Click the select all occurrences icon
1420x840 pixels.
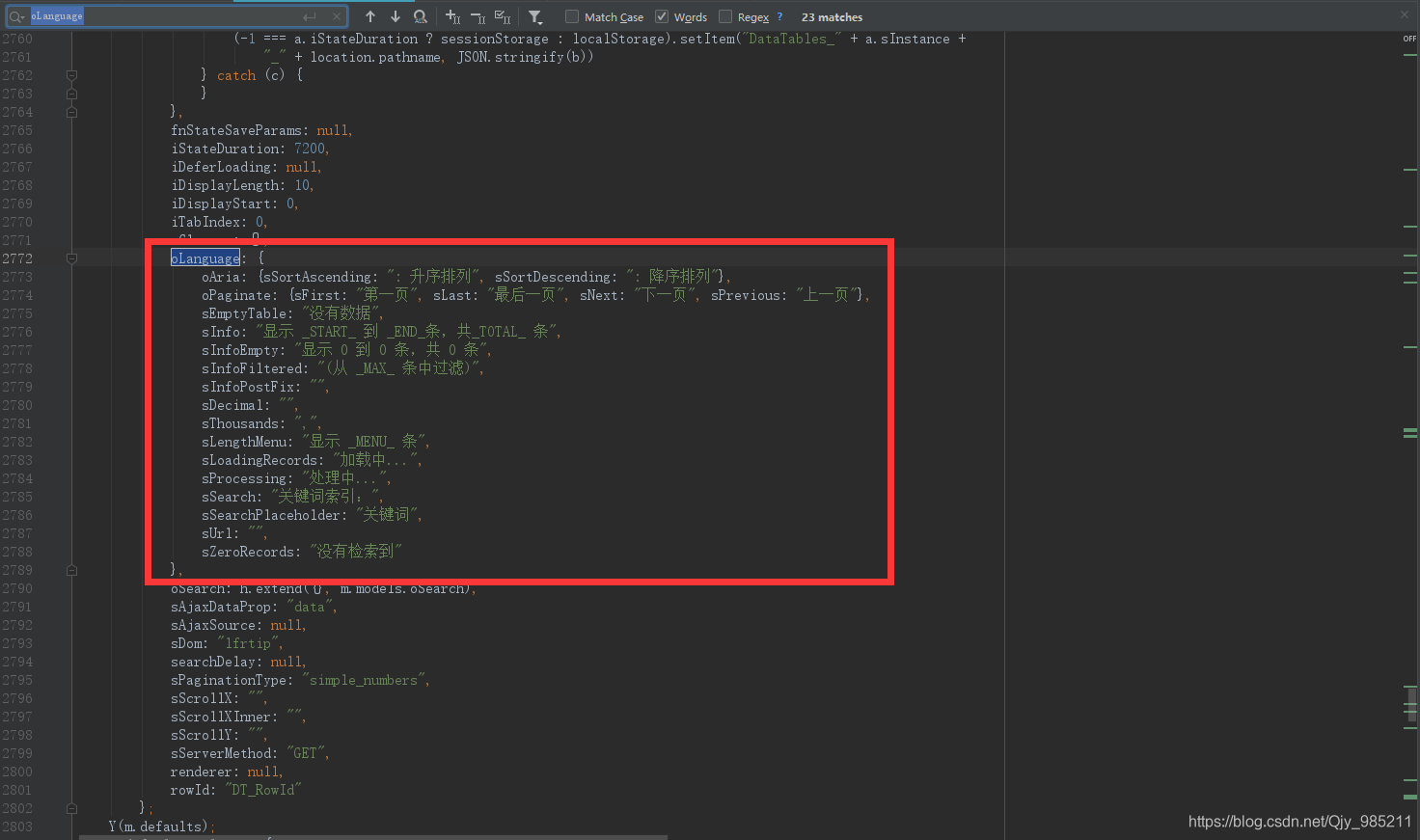(x=502, y=16)
